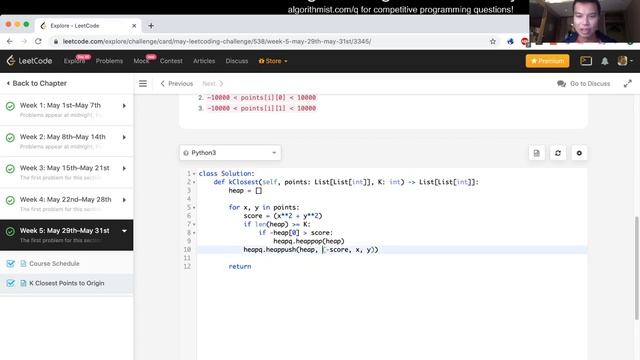Click the blue browser extension icon

tap(510, 41)
